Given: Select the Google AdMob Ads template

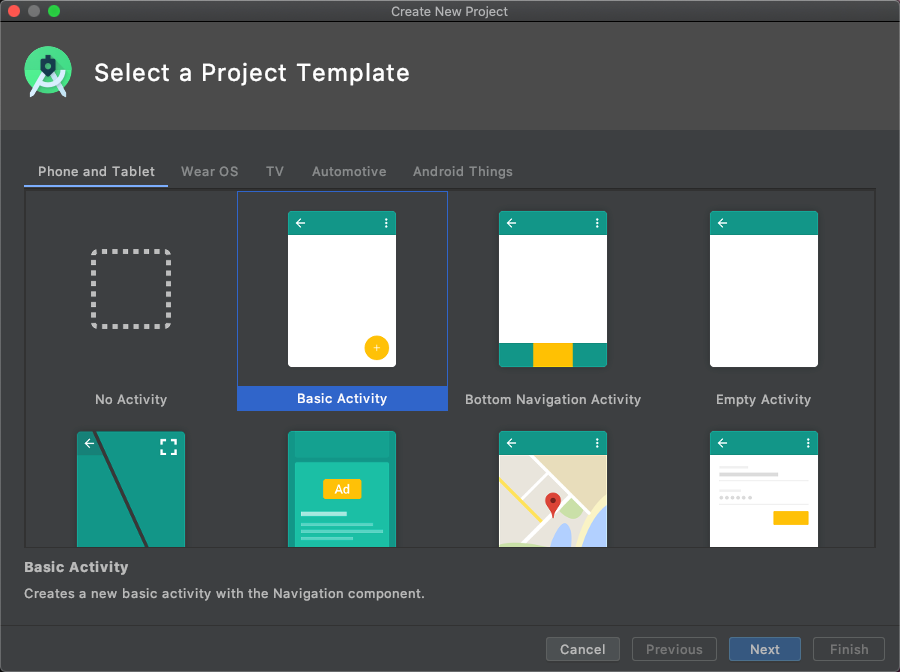Looking at the screenshot, I should click(x=342, y=489).
